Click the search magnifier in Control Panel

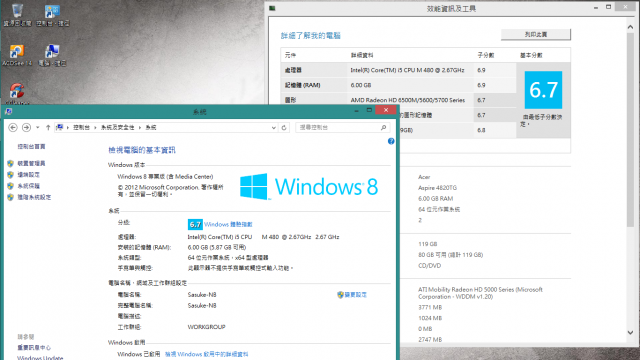tap(383, 128)
